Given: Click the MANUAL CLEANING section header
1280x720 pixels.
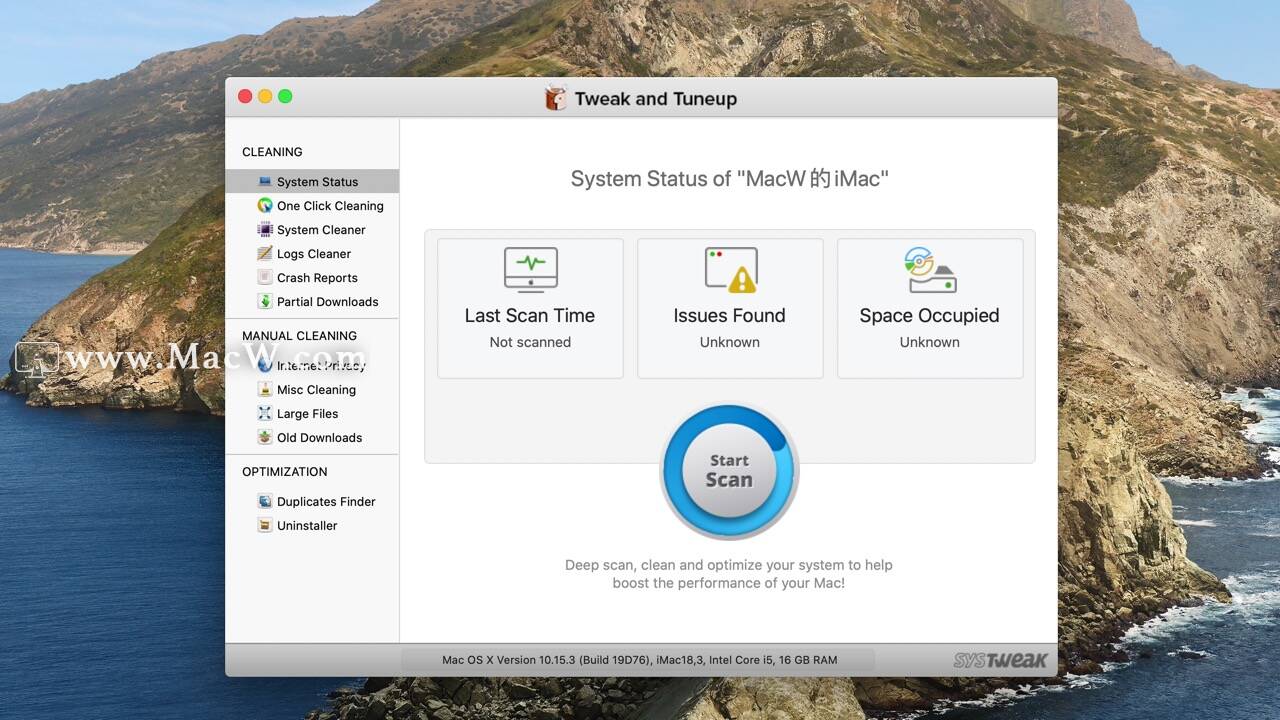Looking at the screenshot, I should (x=299, y=336).
